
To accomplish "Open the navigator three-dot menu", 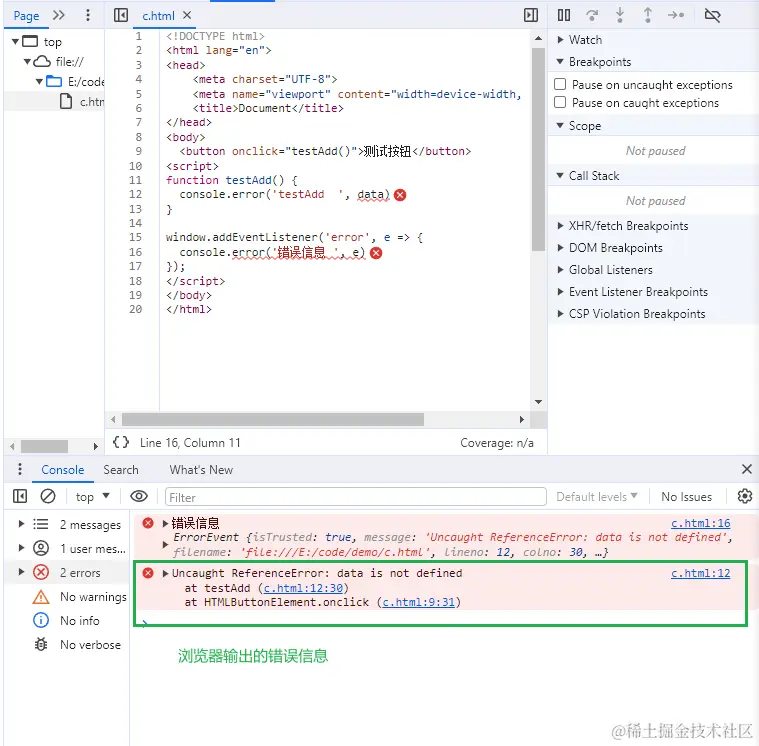I will (x=88, y=15).
